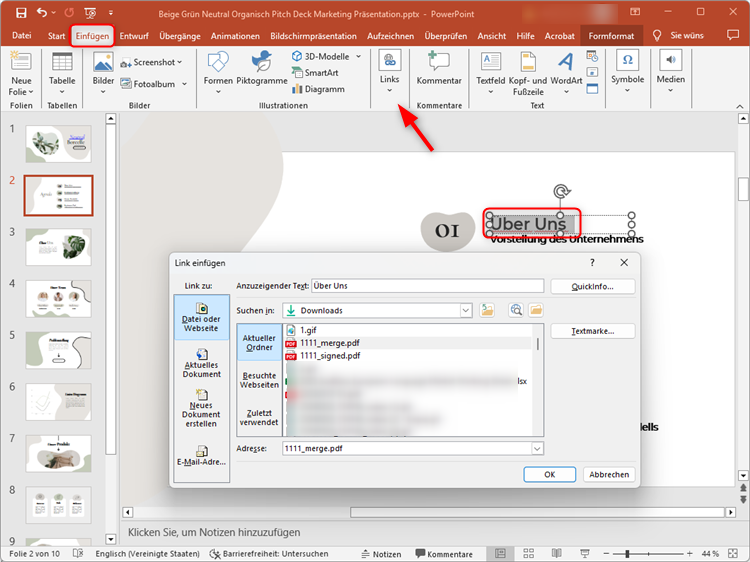Expand the Suchen in Downloads dropdown
Viewport: 750px width, 562px height.
[465, 310]
